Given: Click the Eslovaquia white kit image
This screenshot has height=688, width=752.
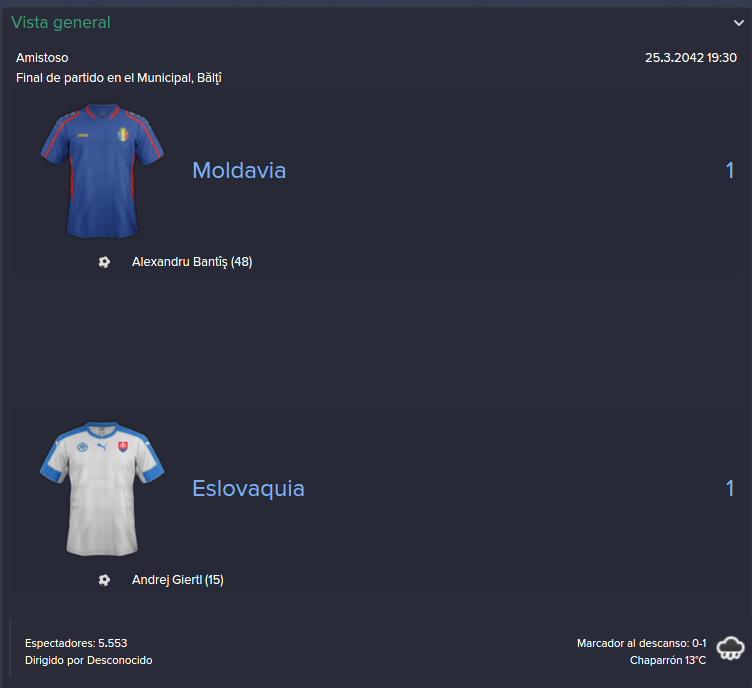Looking at the screenshot, I should click(x=102, y=489).
